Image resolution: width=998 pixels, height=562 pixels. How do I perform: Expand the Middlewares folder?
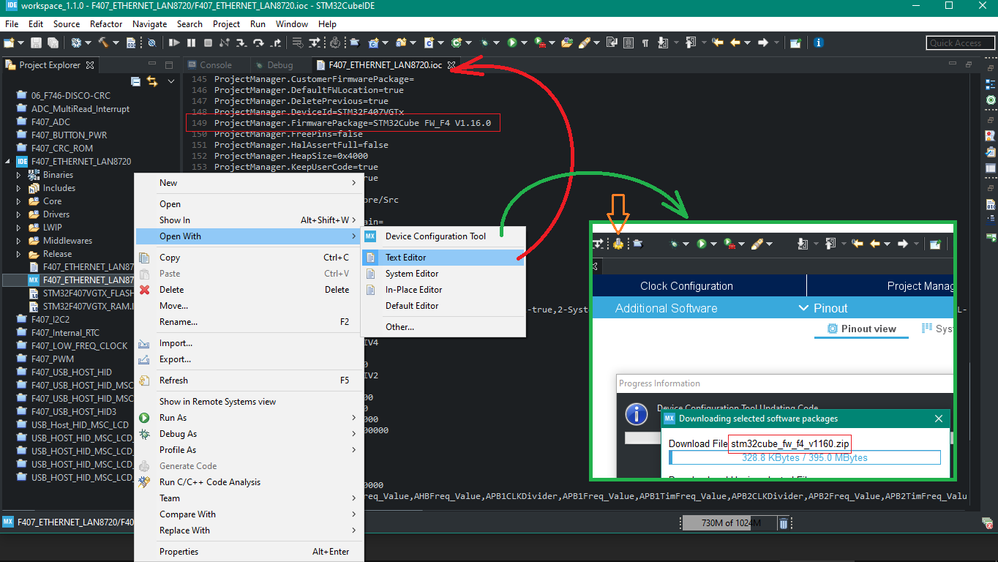[18, 241]
